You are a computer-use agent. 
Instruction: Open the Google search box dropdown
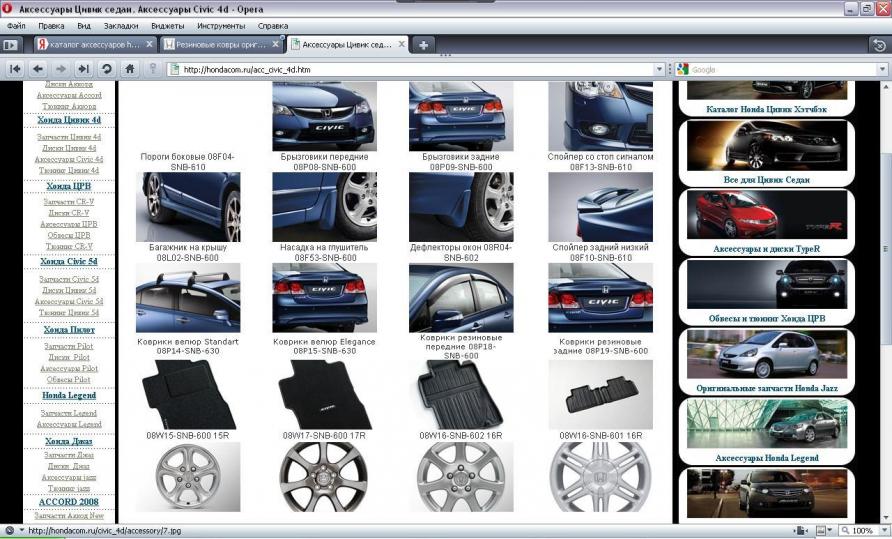pos(882,69)
